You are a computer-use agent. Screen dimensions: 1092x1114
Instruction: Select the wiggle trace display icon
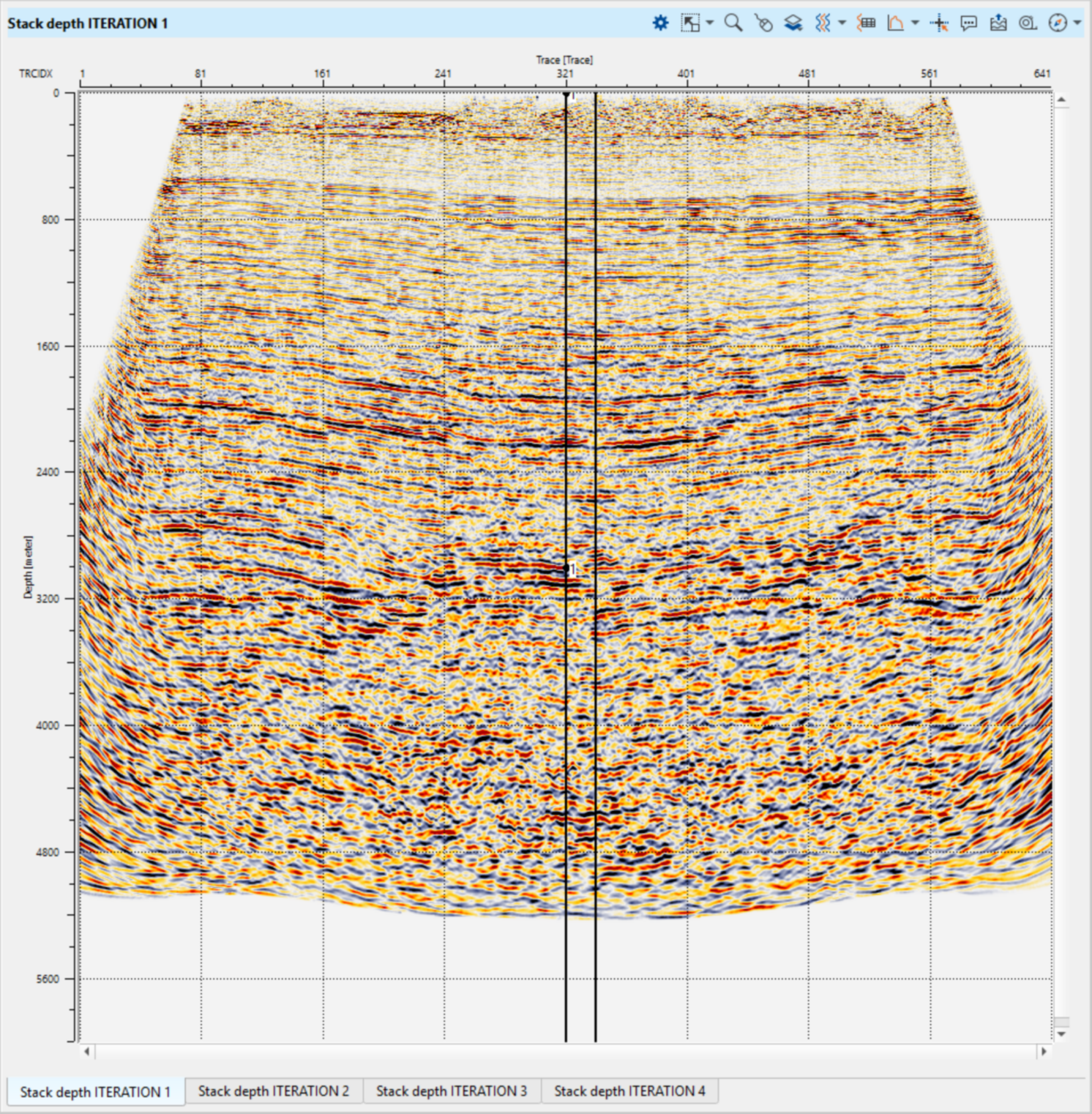tap(823, 23)
